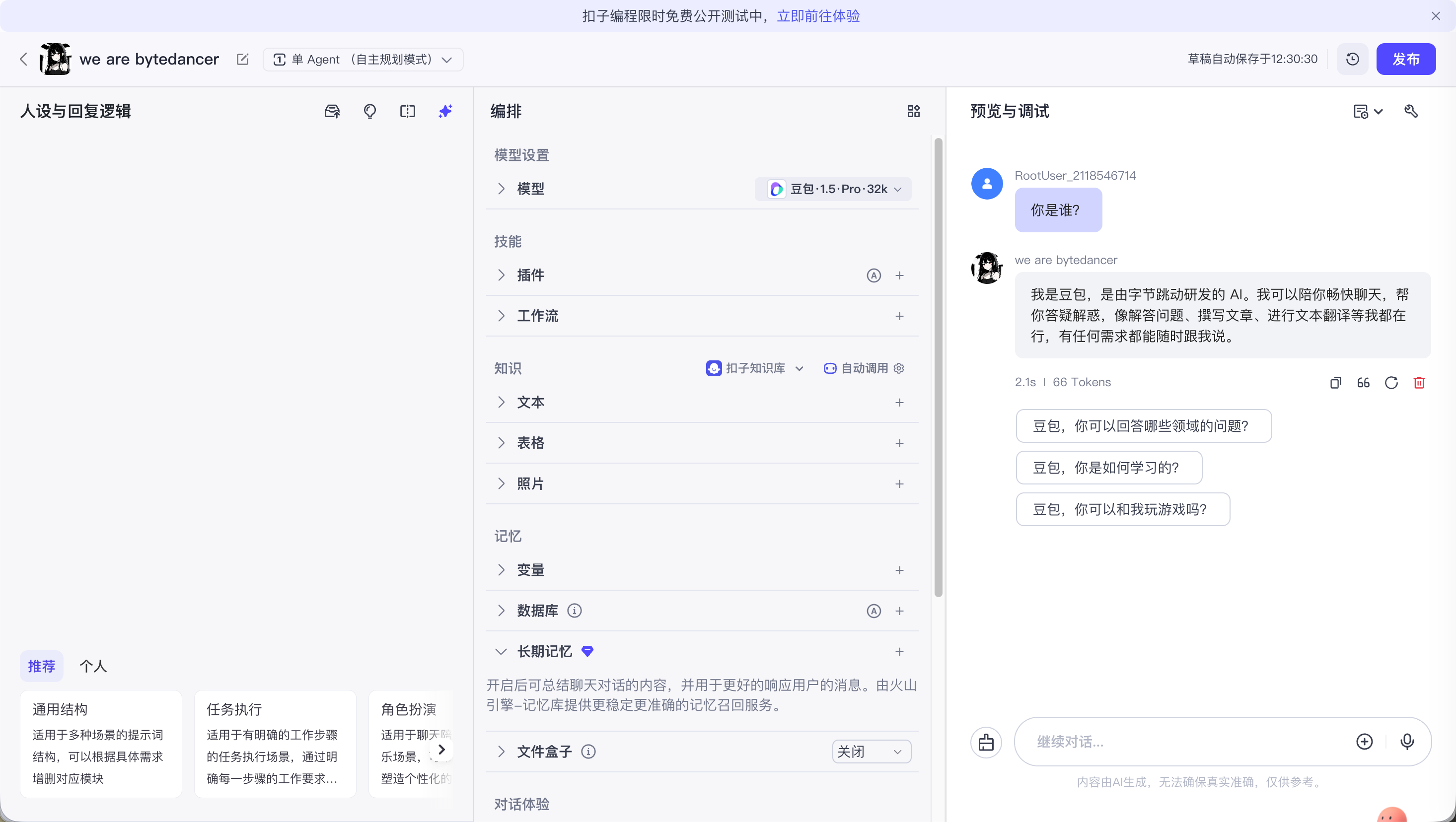
Task: Switch to the 个人 tab
Action: coord(93,666)
